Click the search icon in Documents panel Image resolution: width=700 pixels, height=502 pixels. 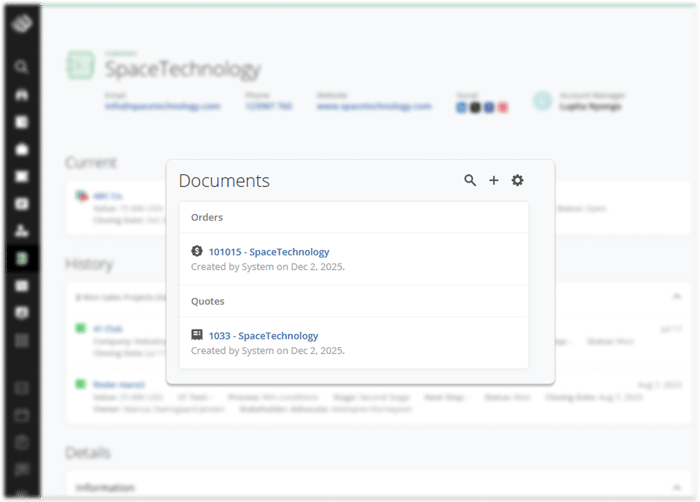[470, 181]
